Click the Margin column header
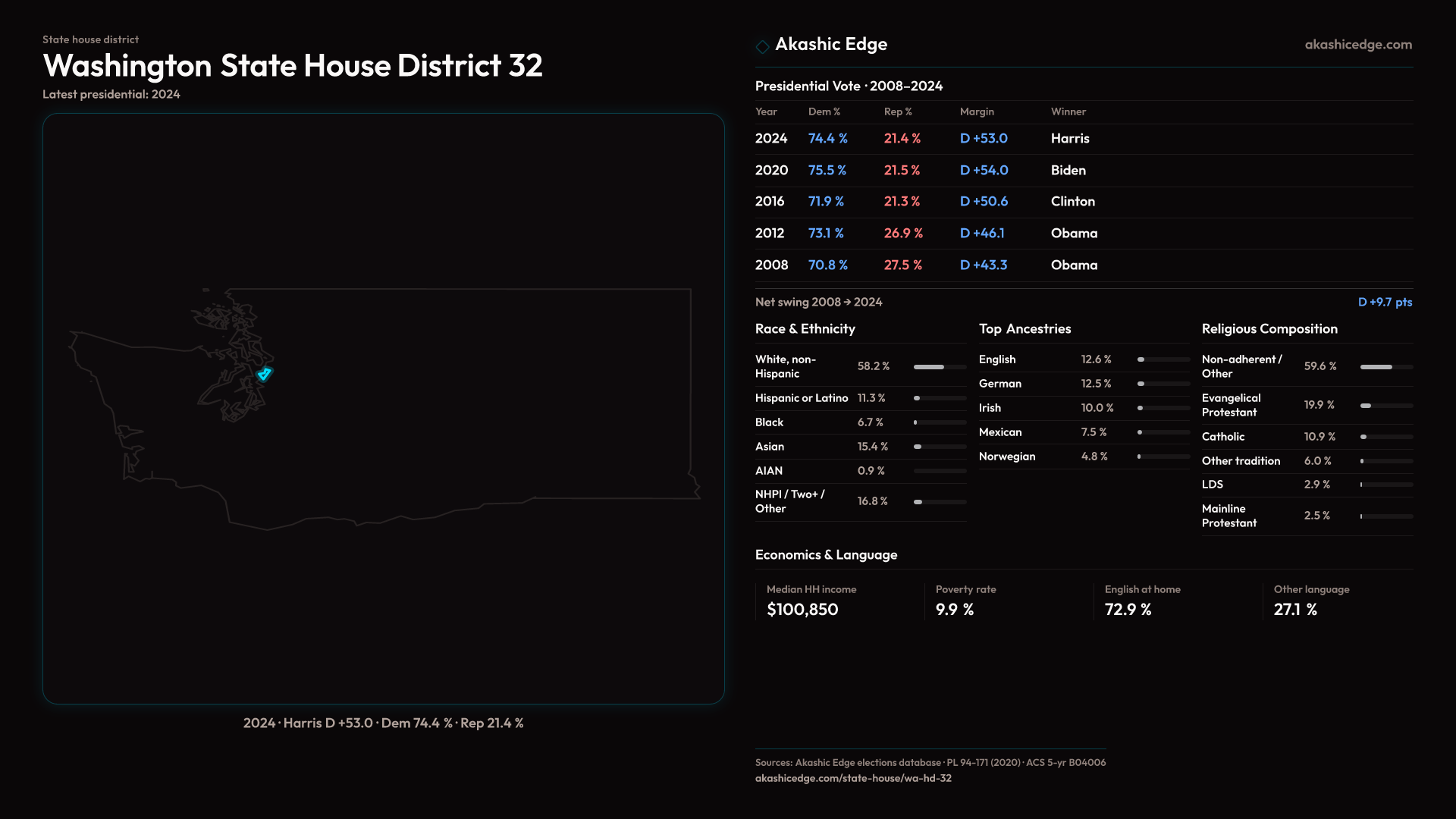 [x=977, y=111]
